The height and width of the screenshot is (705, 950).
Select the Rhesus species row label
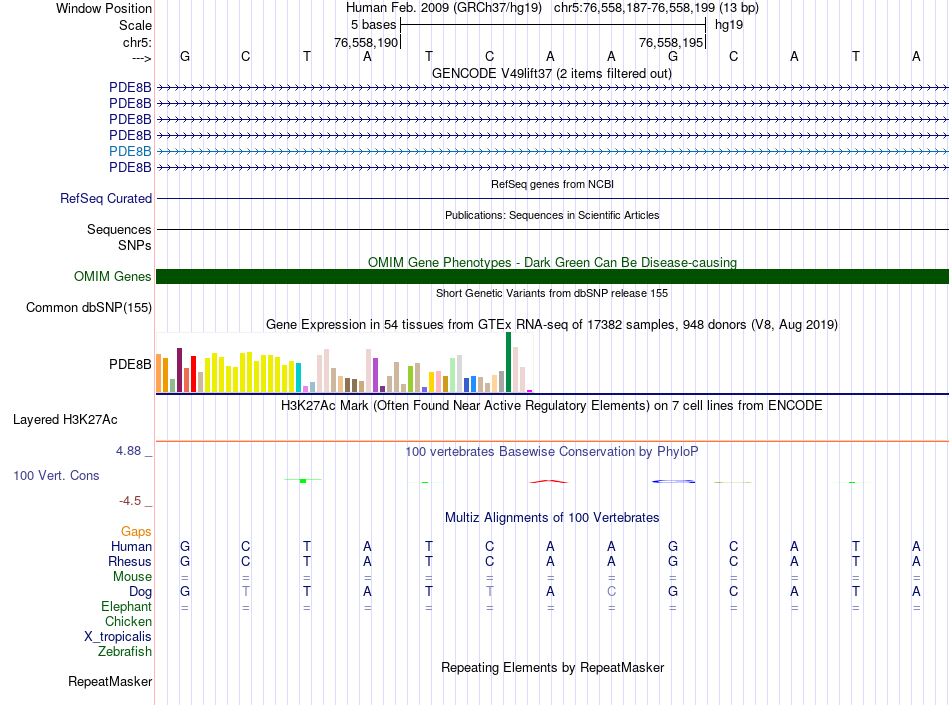pos(130,562)
